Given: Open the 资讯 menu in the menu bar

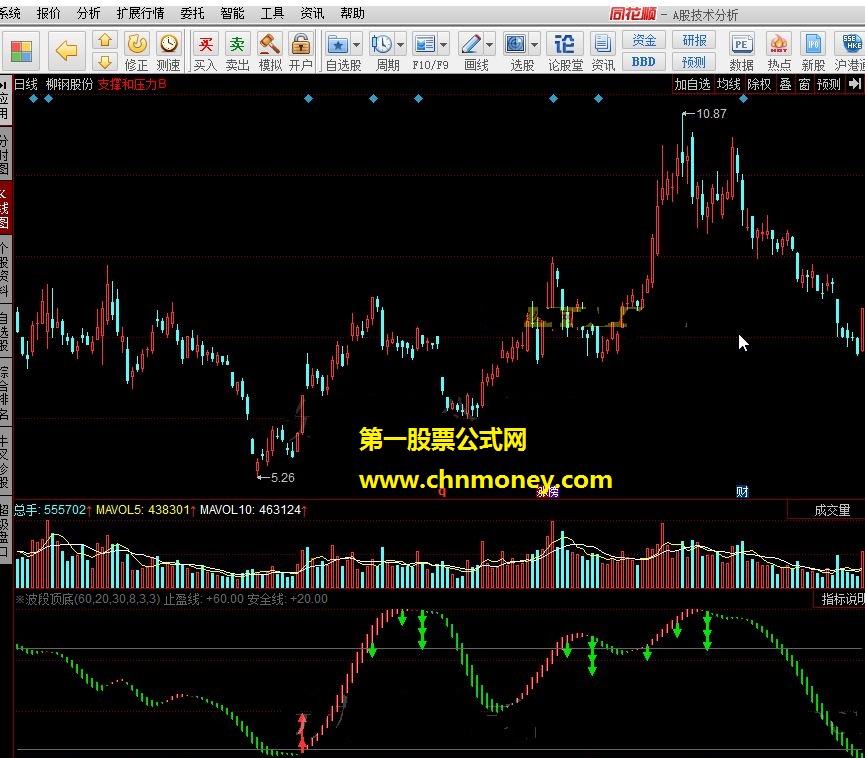Looking at the screenshot, I should (x=312, y=13).
